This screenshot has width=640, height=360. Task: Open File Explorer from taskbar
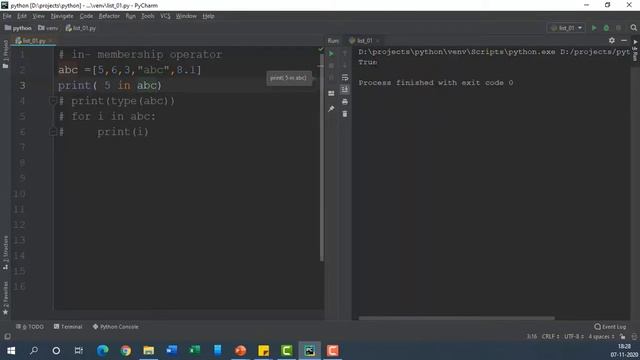click(x=149, y=351)
